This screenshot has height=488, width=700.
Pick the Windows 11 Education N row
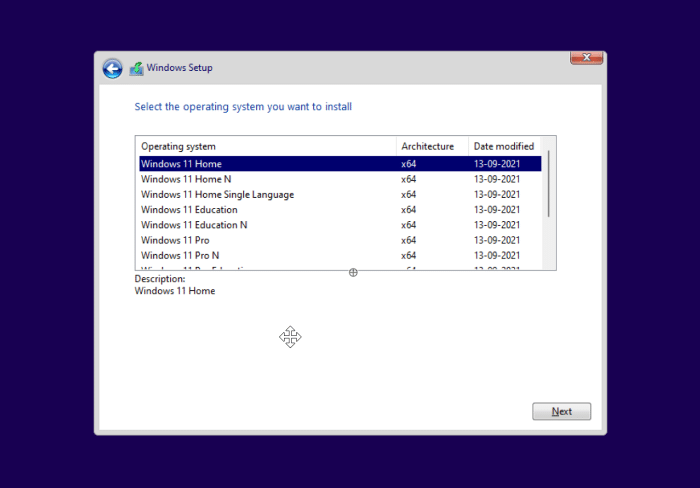tap(194, 225)
